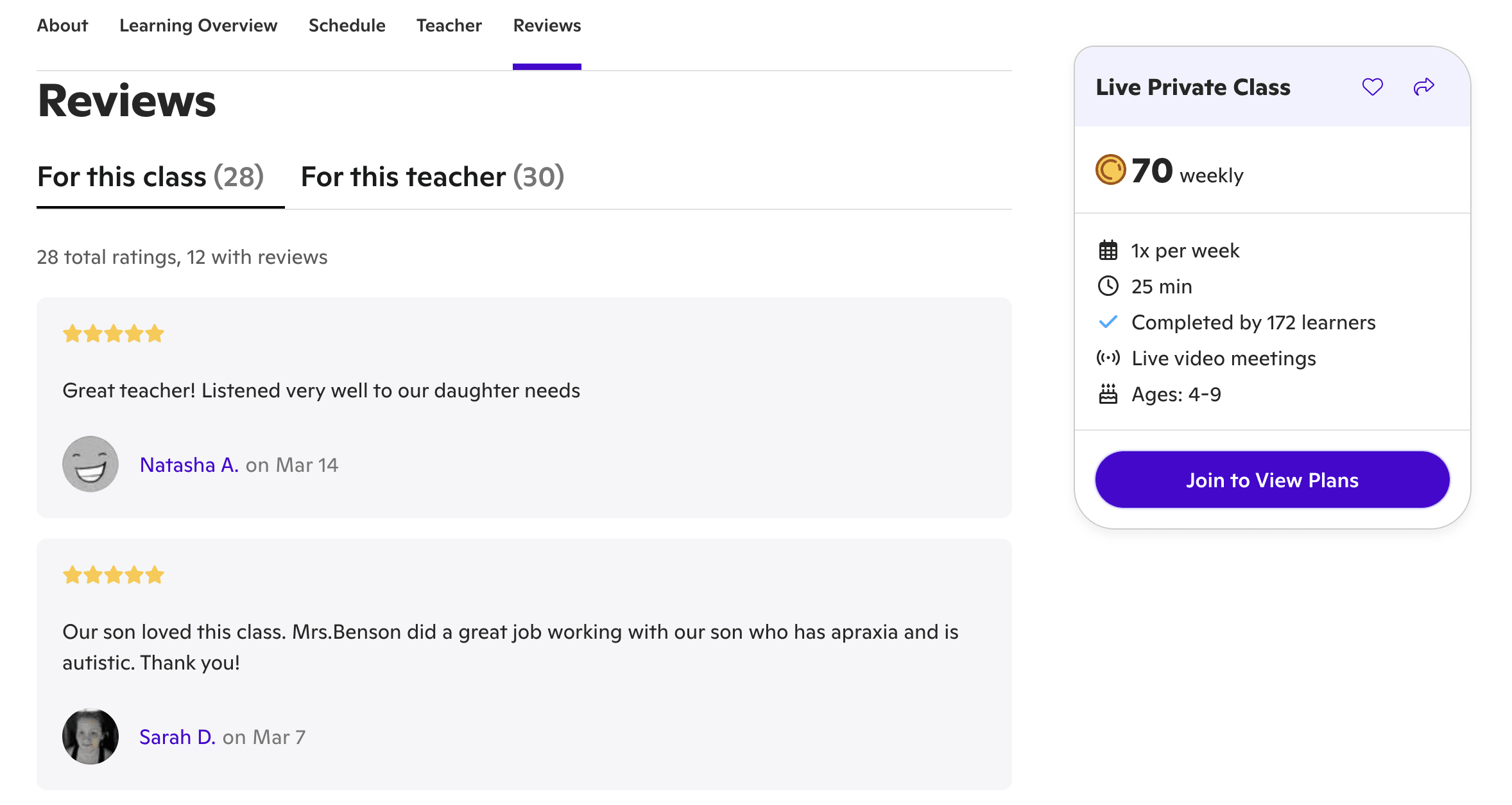Click the live video meetings broadcast icon
The image size is (1512, 805).
[x=1108, y=358]
